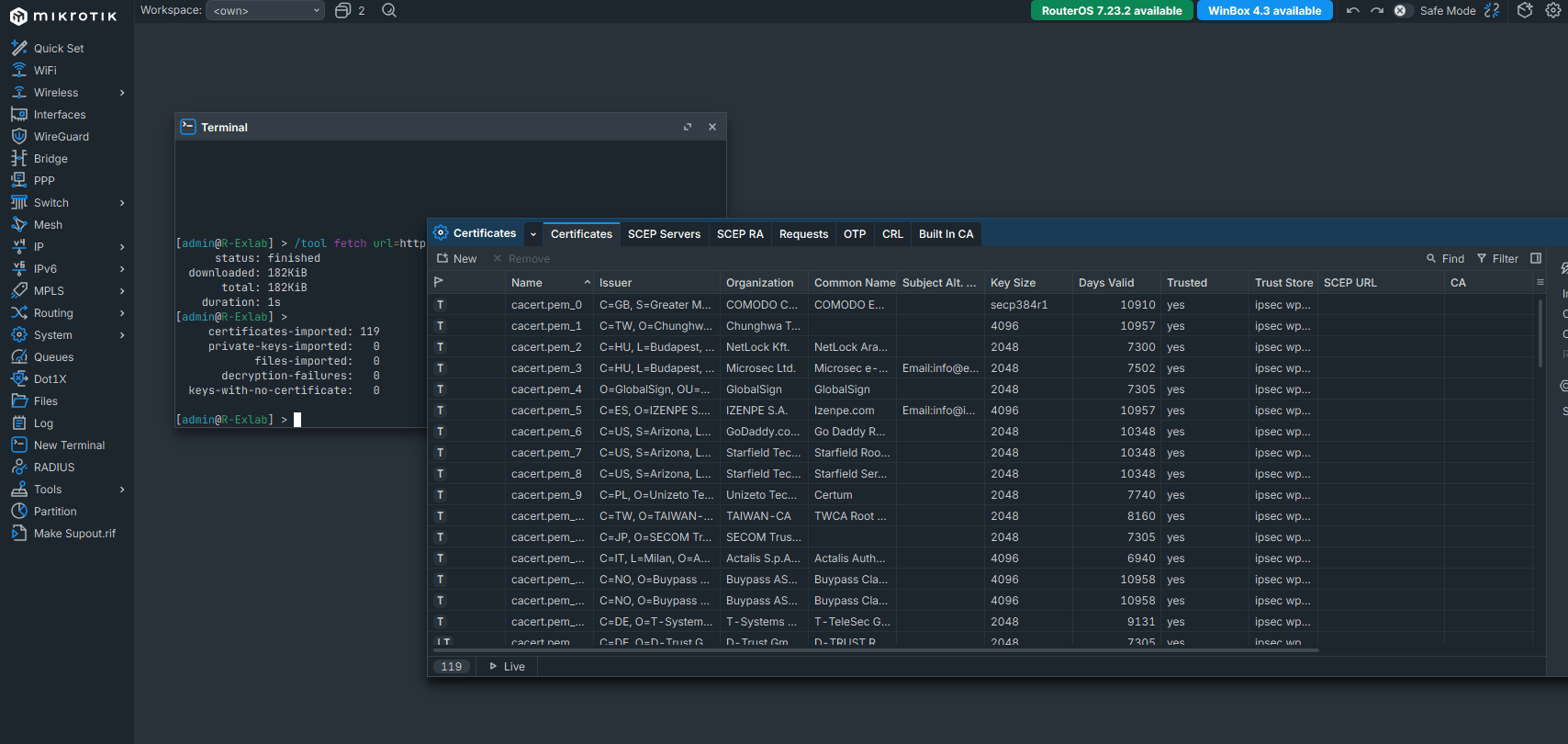Click the WinBox 4.3 available button
Screen dimensions: 1568x744
(1264, 10)
